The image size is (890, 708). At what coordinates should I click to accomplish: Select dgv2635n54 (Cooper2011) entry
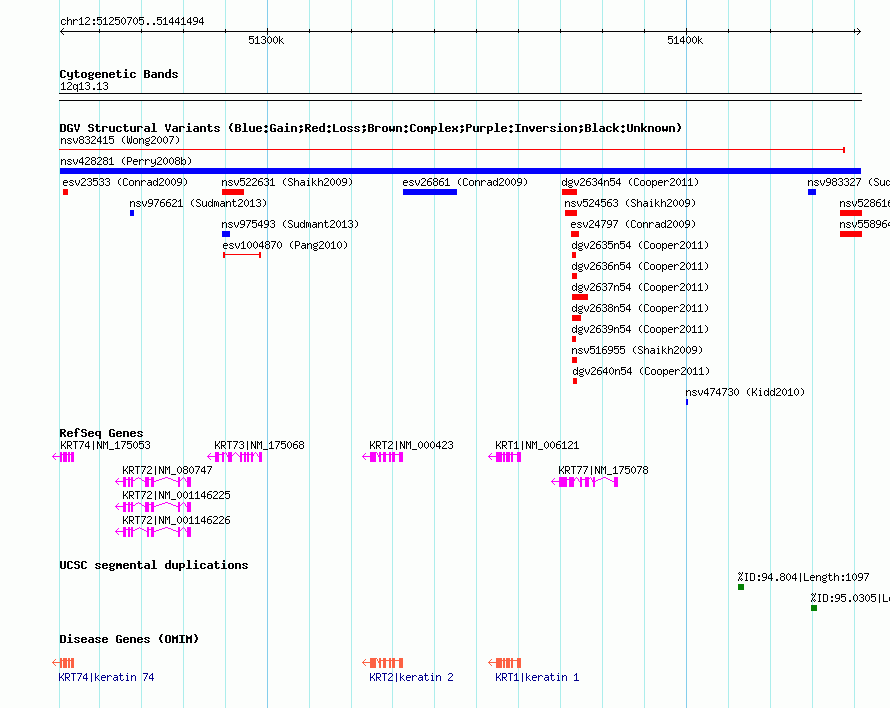(x=640, y=245)
